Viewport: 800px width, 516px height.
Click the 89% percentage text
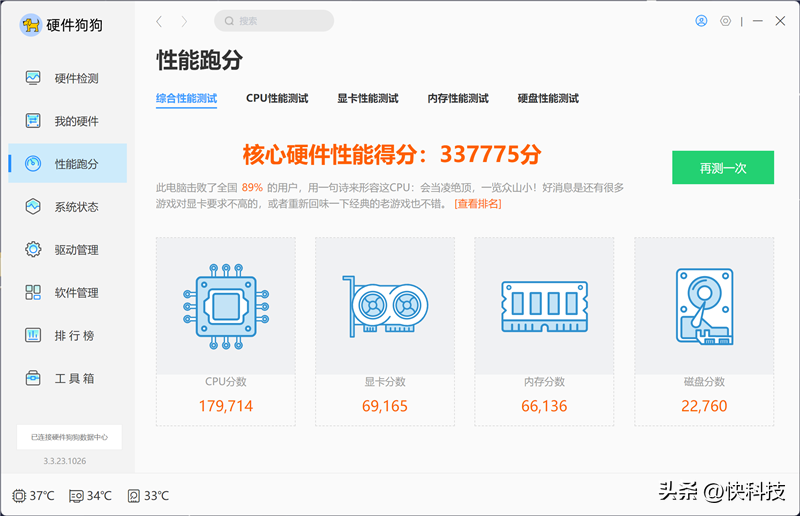pyautogui.click(x=252, y=188)
